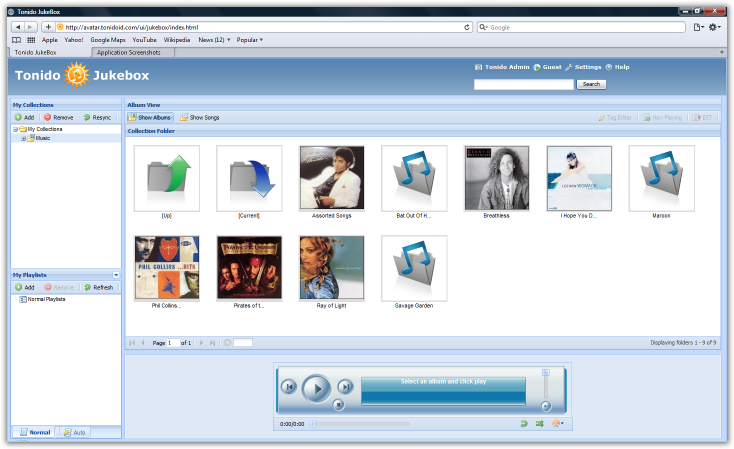734x449 pixels.
Task: Skip to the previous track in the player
Action: pyautogui.click(x=289, y=387)
